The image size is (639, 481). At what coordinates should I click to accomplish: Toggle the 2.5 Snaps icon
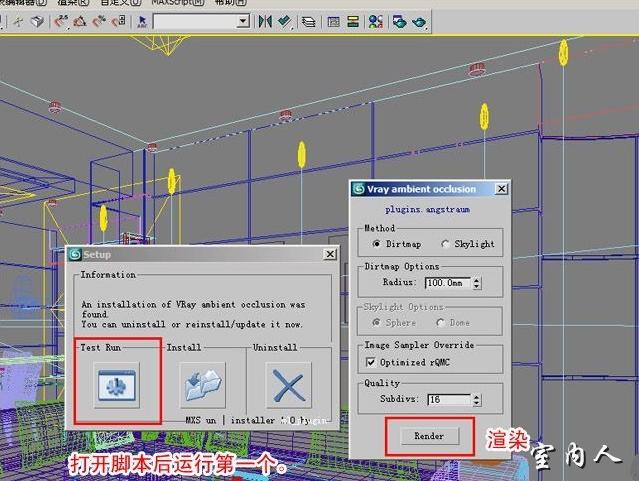61,21
